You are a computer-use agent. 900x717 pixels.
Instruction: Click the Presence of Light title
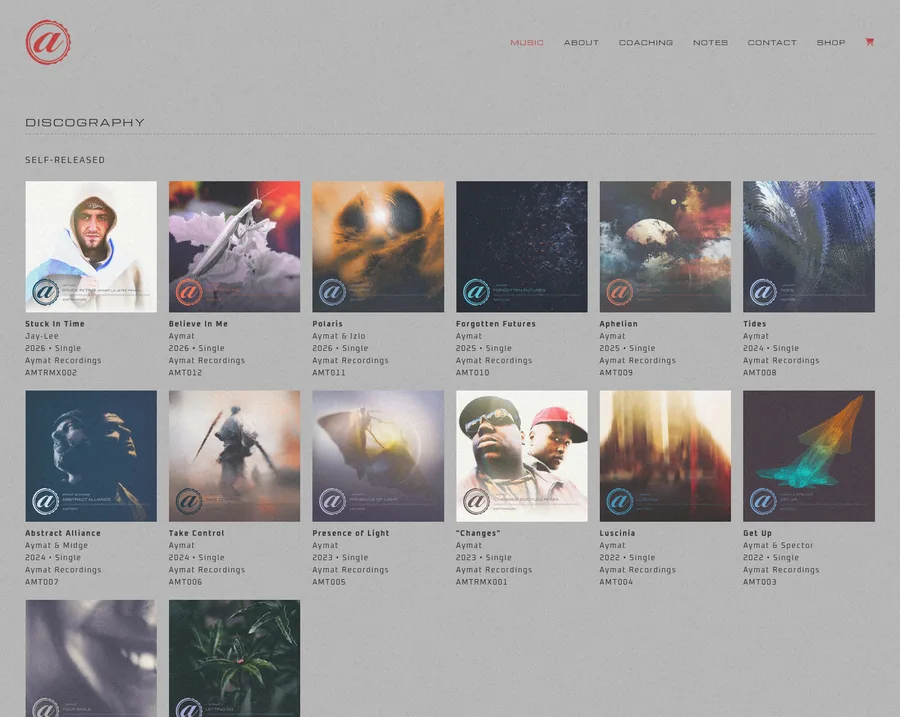pyautogui.click(x=351, y=533)
